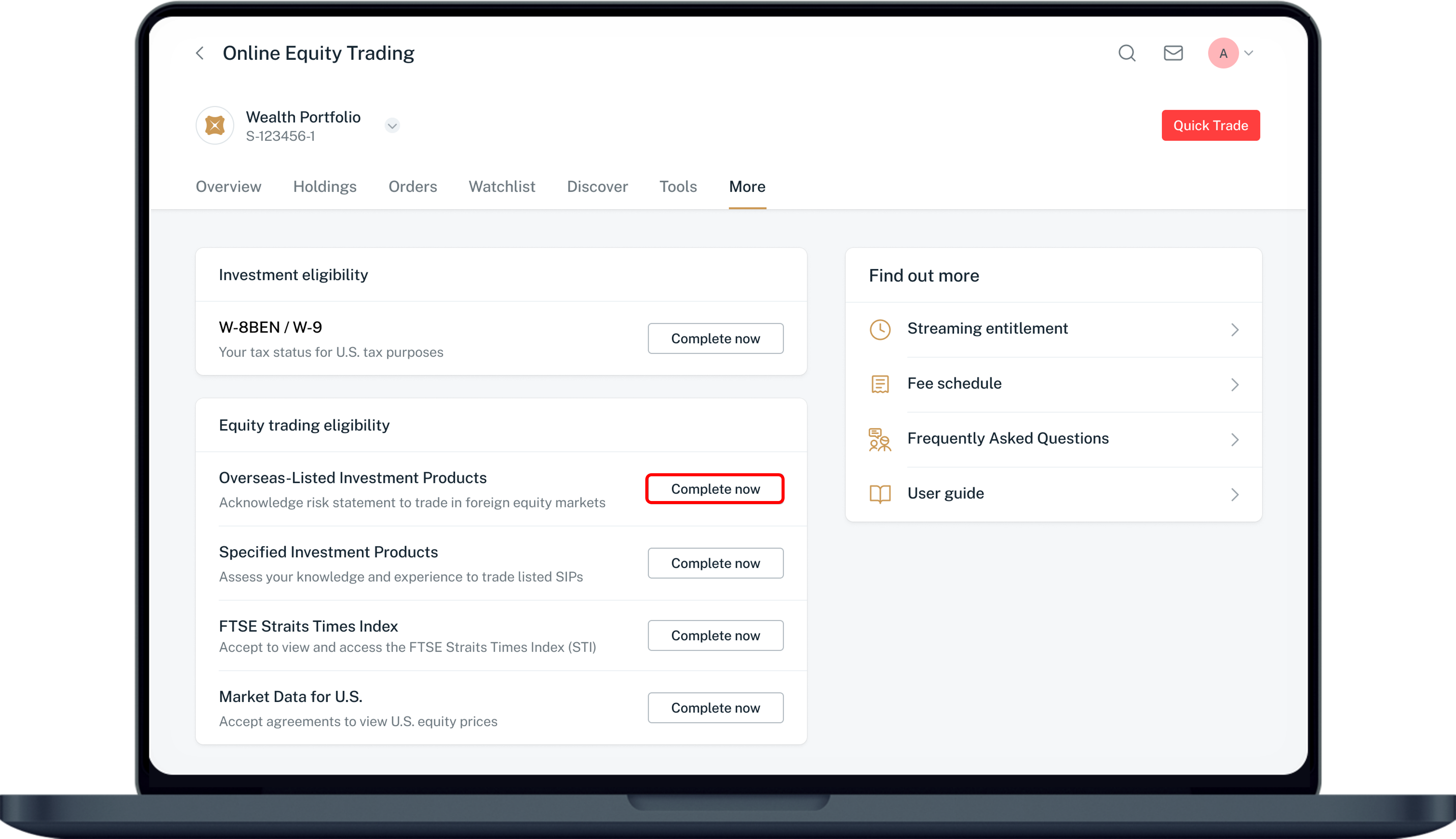Open the Watchlist tab
1456x839 pixels.
[x=502, y=187]
